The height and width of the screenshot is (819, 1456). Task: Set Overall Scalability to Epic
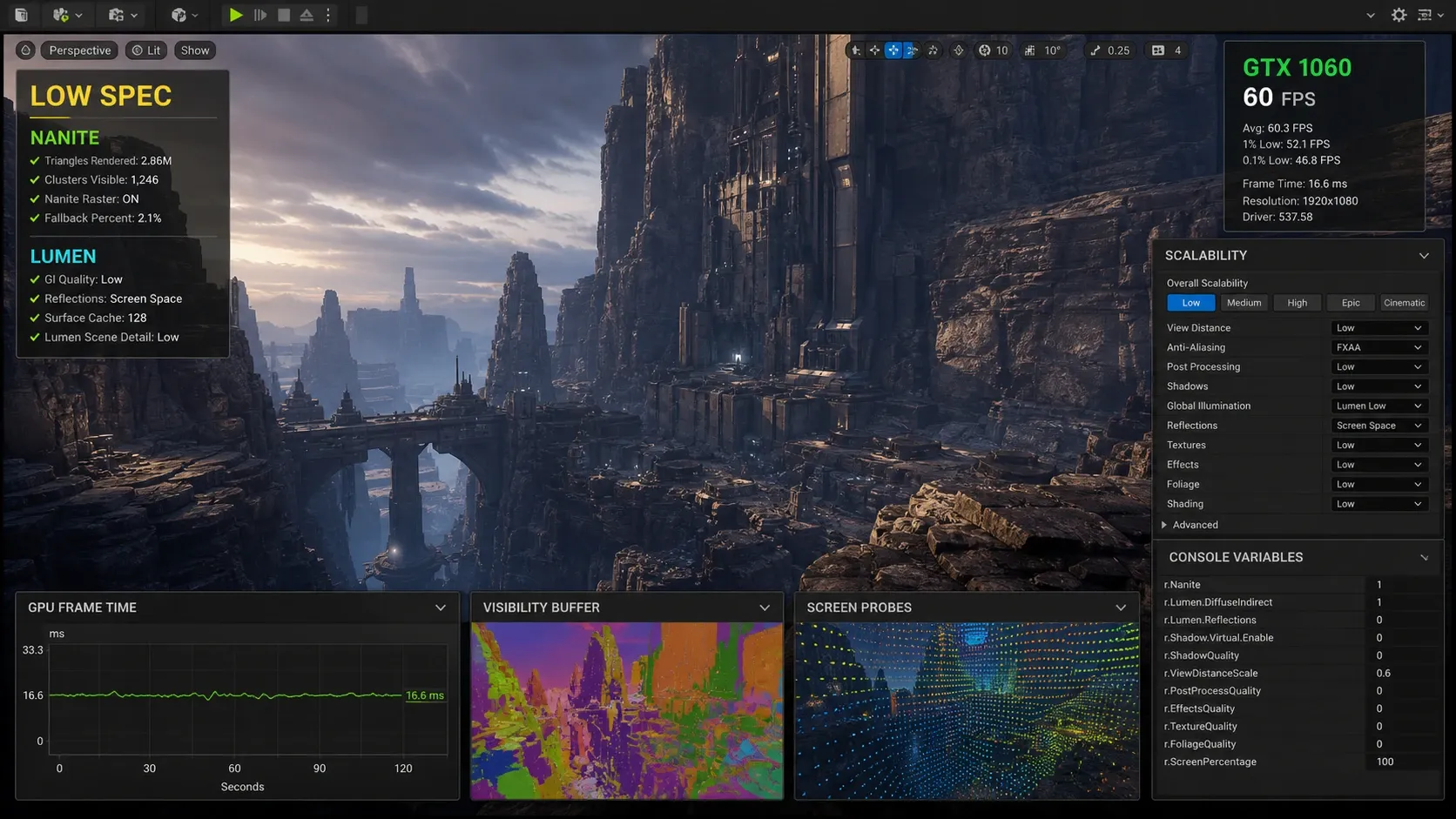click(1351, 303)
